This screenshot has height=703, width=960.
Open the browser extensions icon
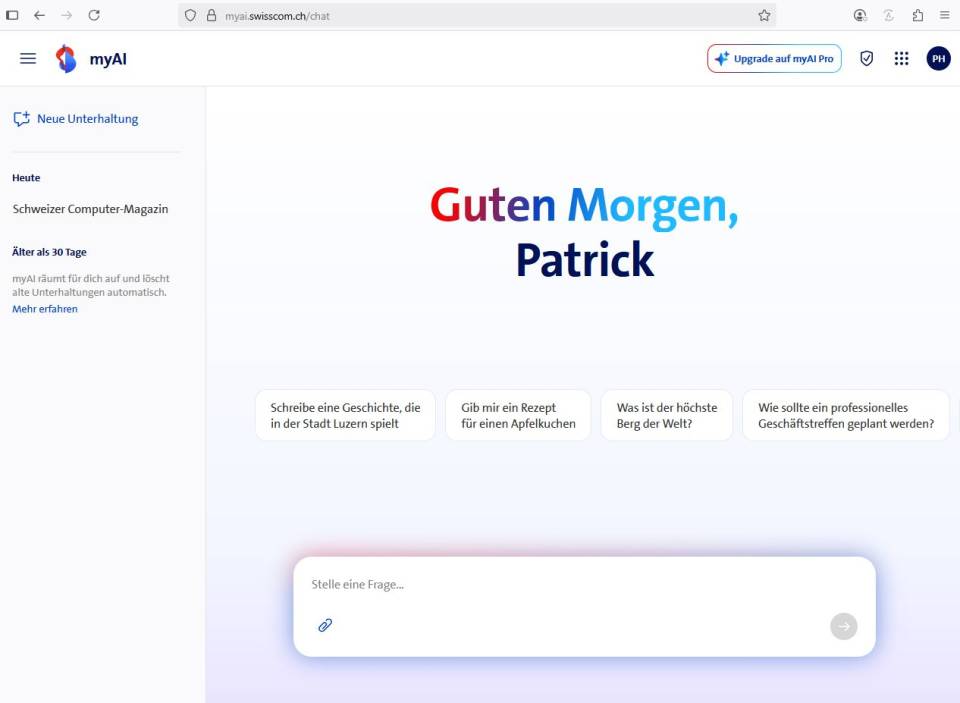click(x=917, y=15)
